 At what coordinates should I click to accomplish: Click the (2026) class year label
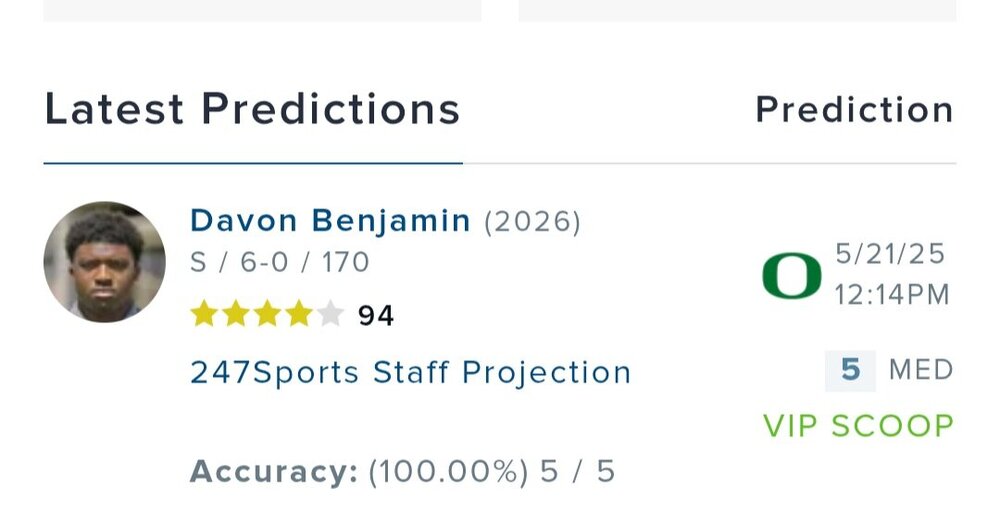pyautogui.click(x=532, y=222)
